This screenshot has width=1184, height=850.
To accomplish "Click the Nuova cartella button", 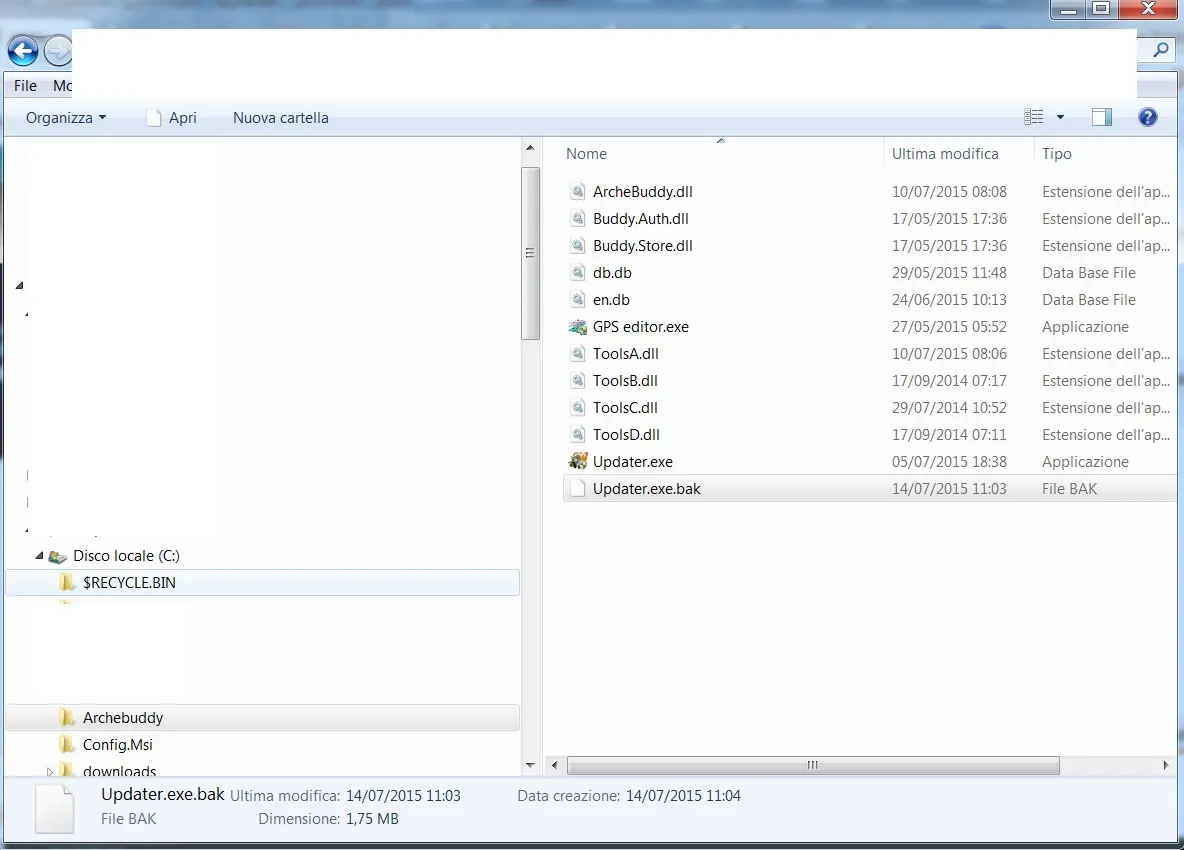I will click(280, 117).
